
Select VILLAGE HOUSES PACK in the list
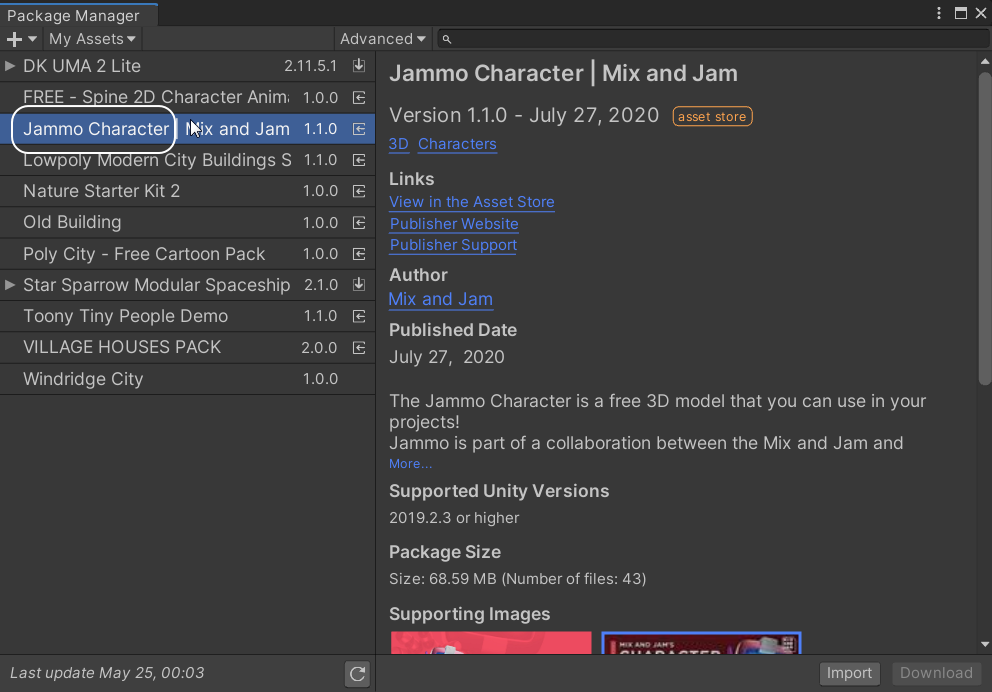[x=187, y=347]
